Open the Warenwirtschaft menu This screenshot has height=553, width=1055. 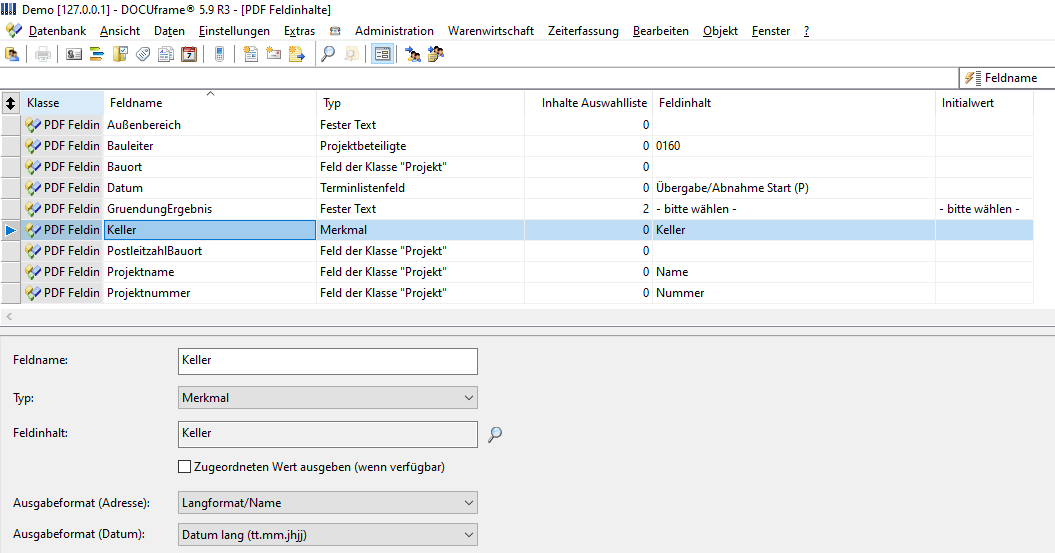tap(491, 31)
